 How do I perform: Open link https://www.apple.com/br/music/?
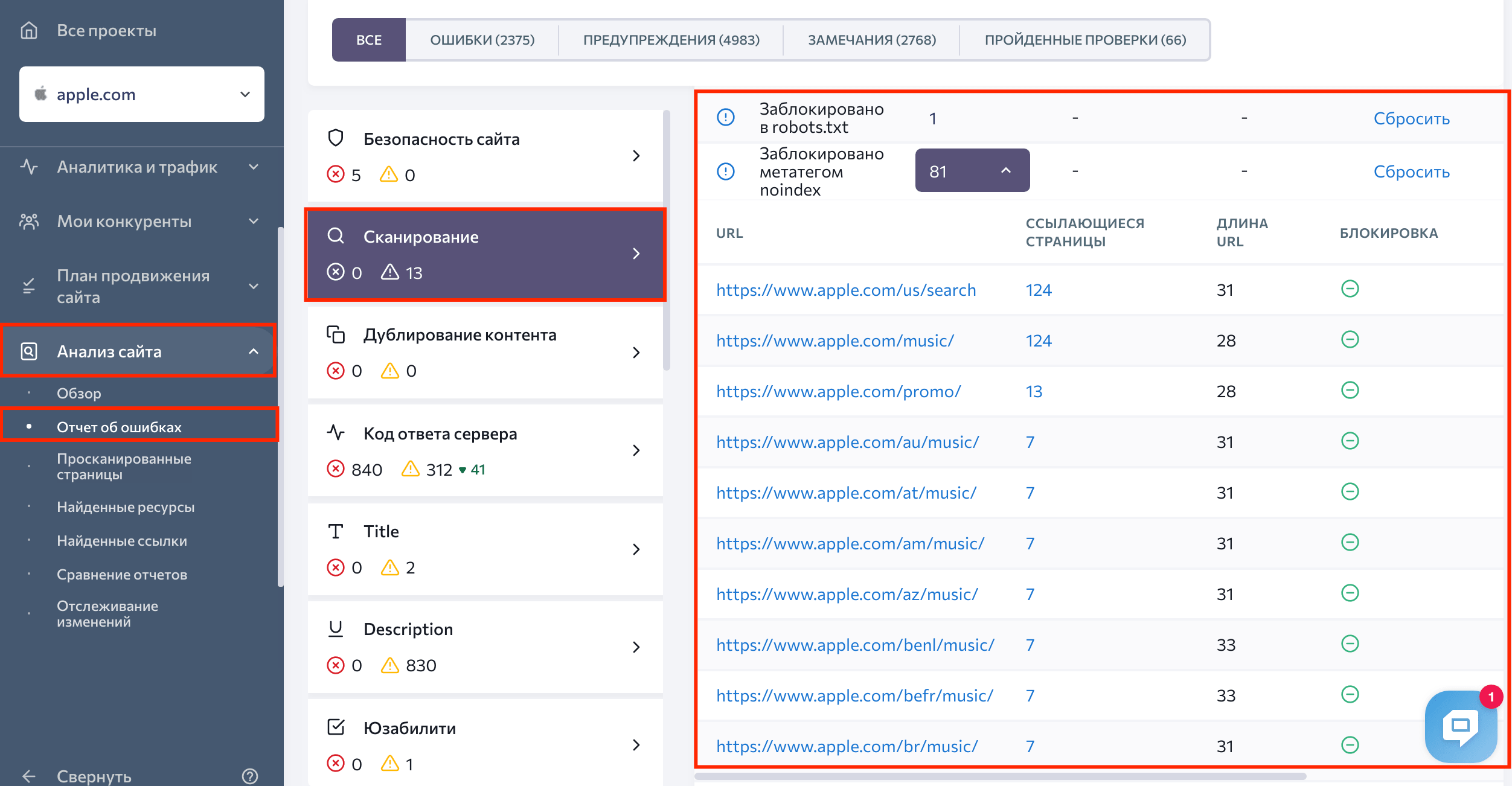click(x=847, y=746)
